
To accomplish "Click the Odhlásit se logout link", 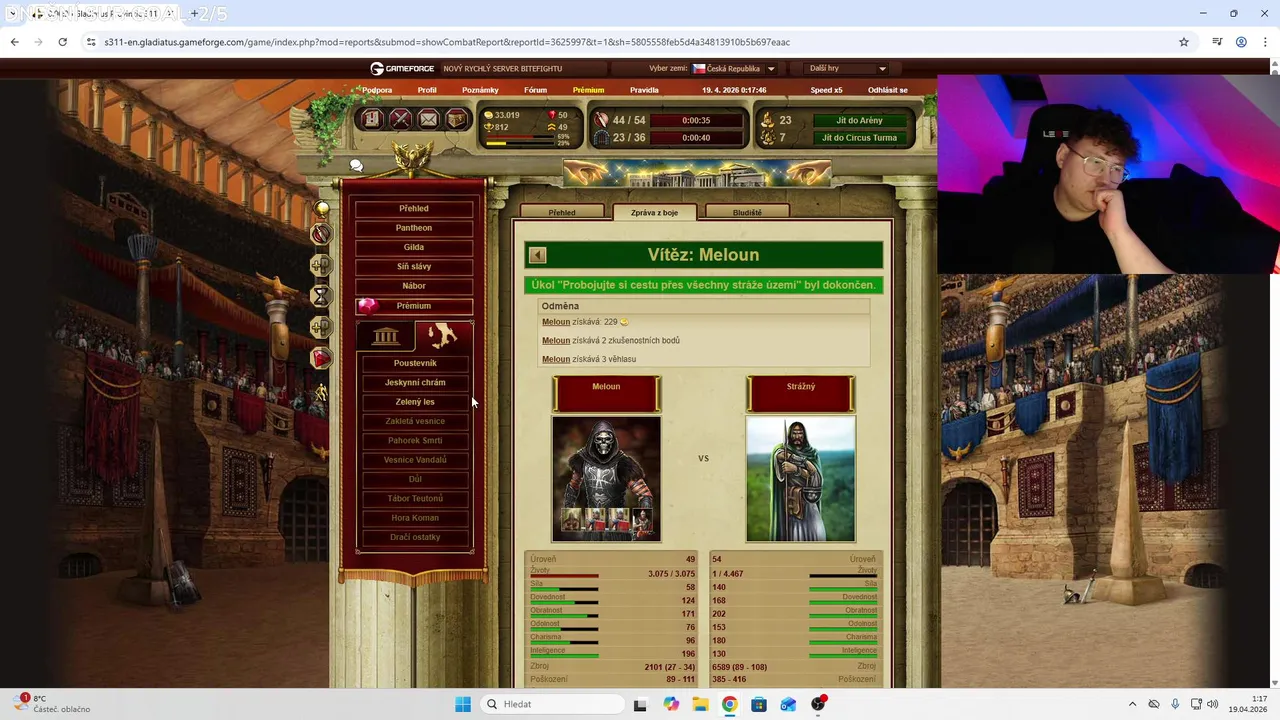I will coord(888,90).
